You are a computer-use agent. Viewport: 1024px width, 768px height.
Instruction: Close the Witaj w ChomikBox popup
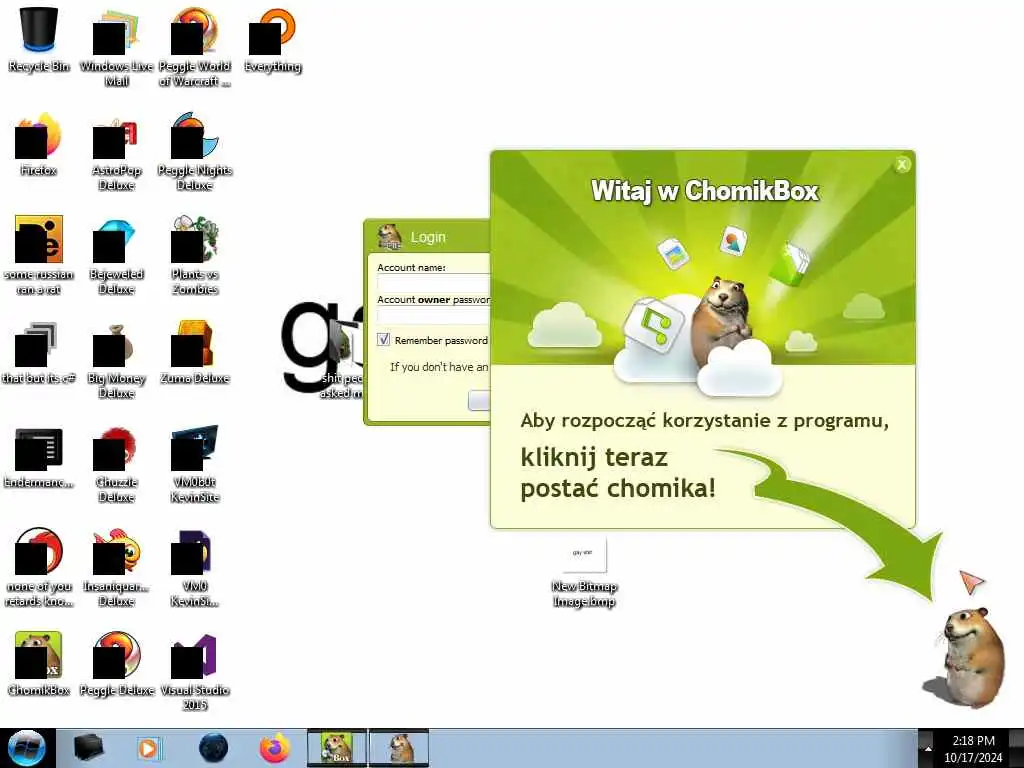(902, 165)
